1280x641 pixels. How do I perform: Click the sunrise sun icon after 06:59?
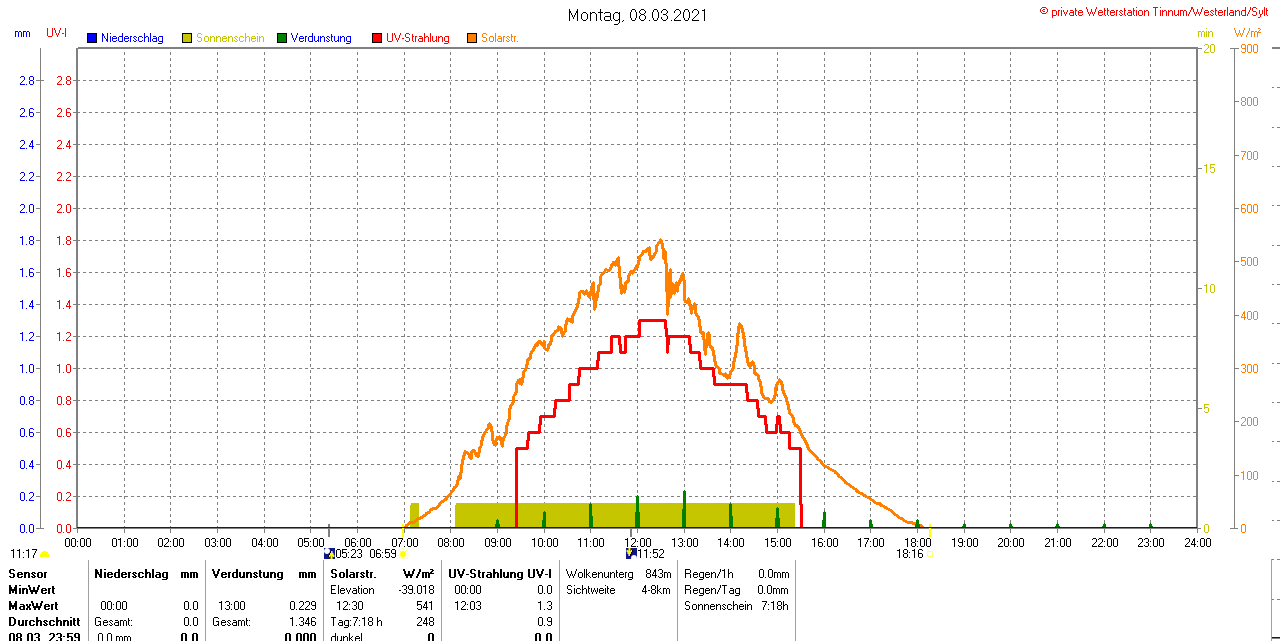403,554
